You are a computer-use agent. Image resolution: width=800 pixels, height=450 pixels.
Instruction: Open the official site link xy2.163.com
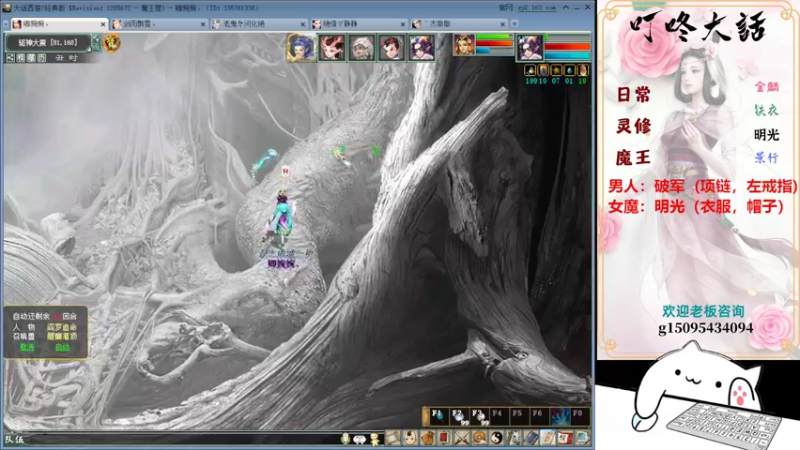[x=537, y=8]
